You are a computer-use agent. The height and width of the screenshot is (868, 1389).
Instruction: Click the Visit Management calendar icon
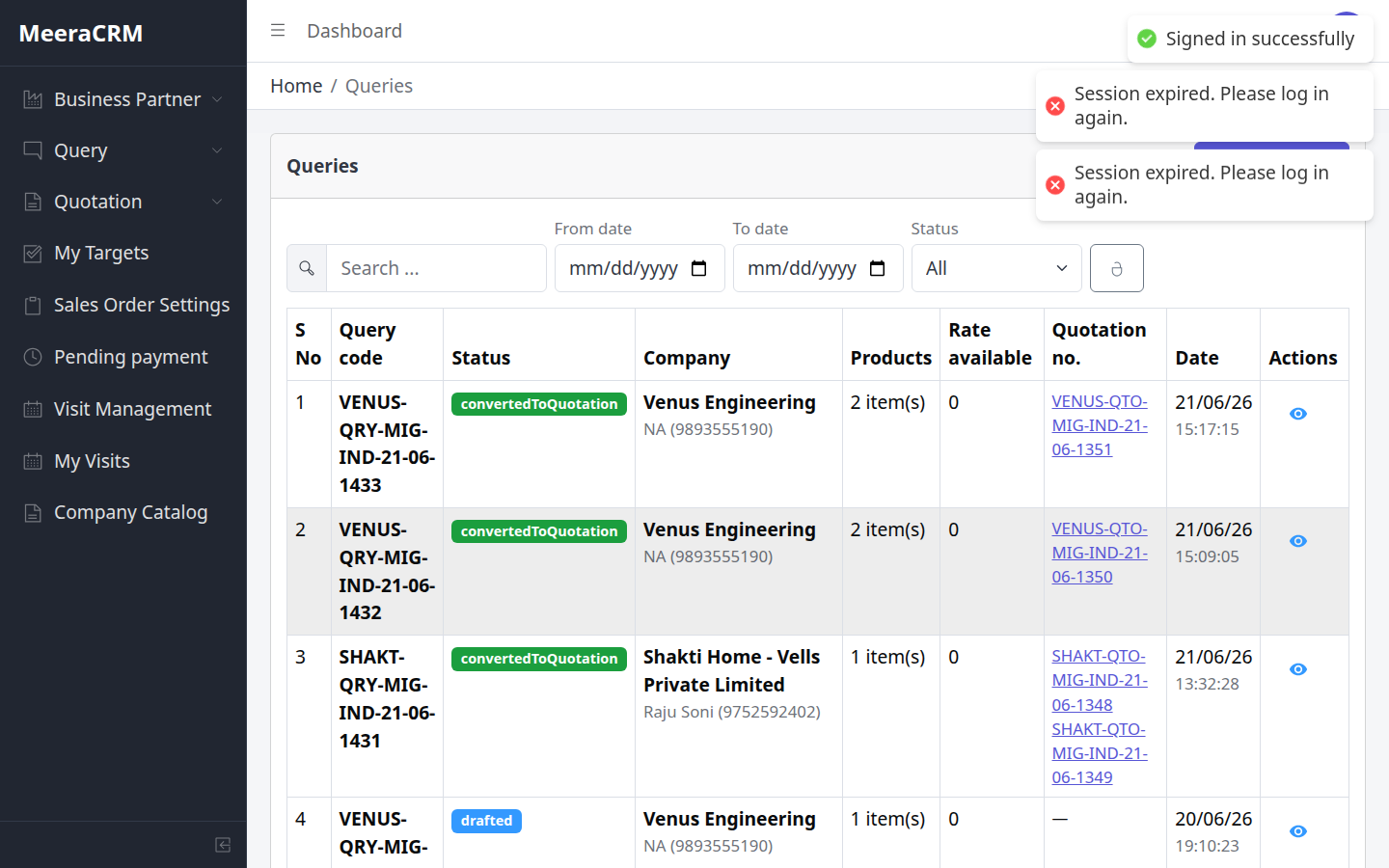click(x=33, y=409)
